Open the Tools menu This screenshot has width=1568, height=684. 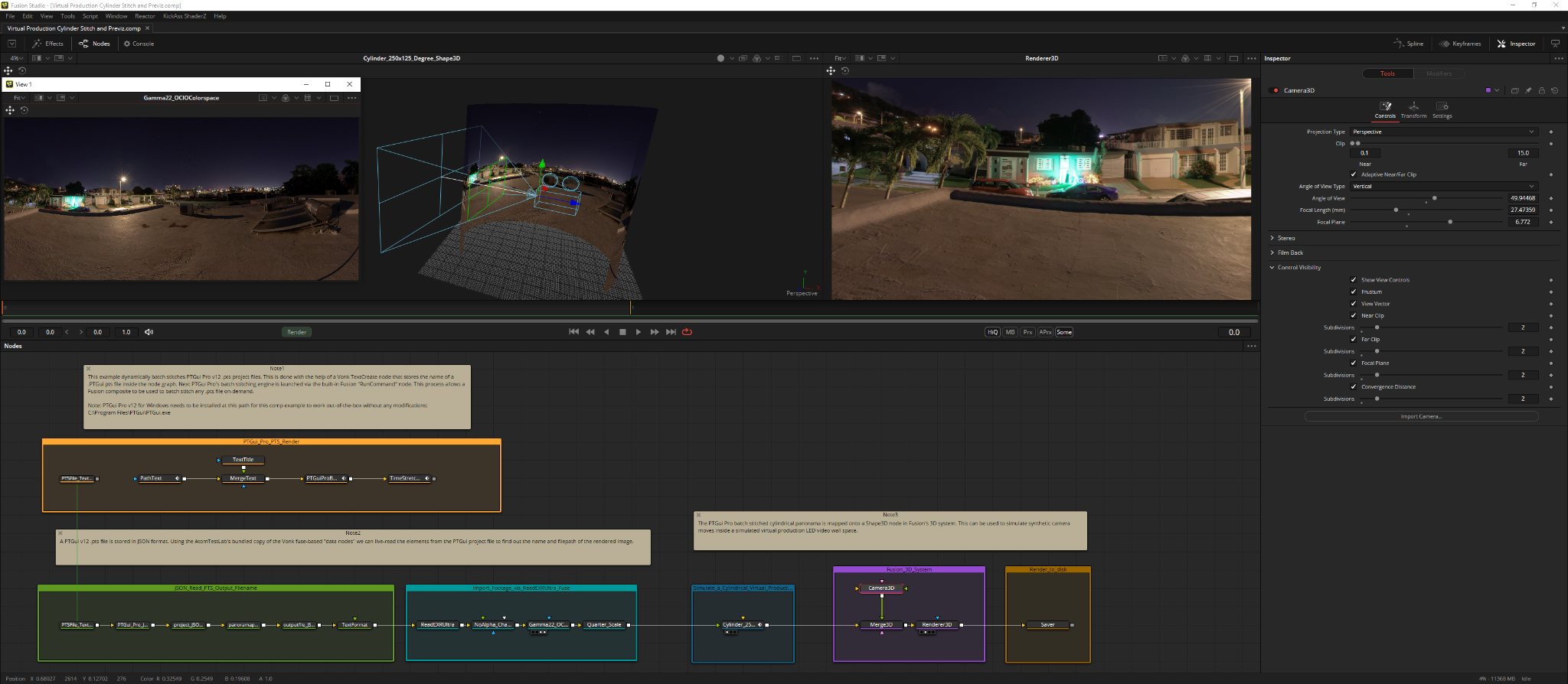[68, 16]
